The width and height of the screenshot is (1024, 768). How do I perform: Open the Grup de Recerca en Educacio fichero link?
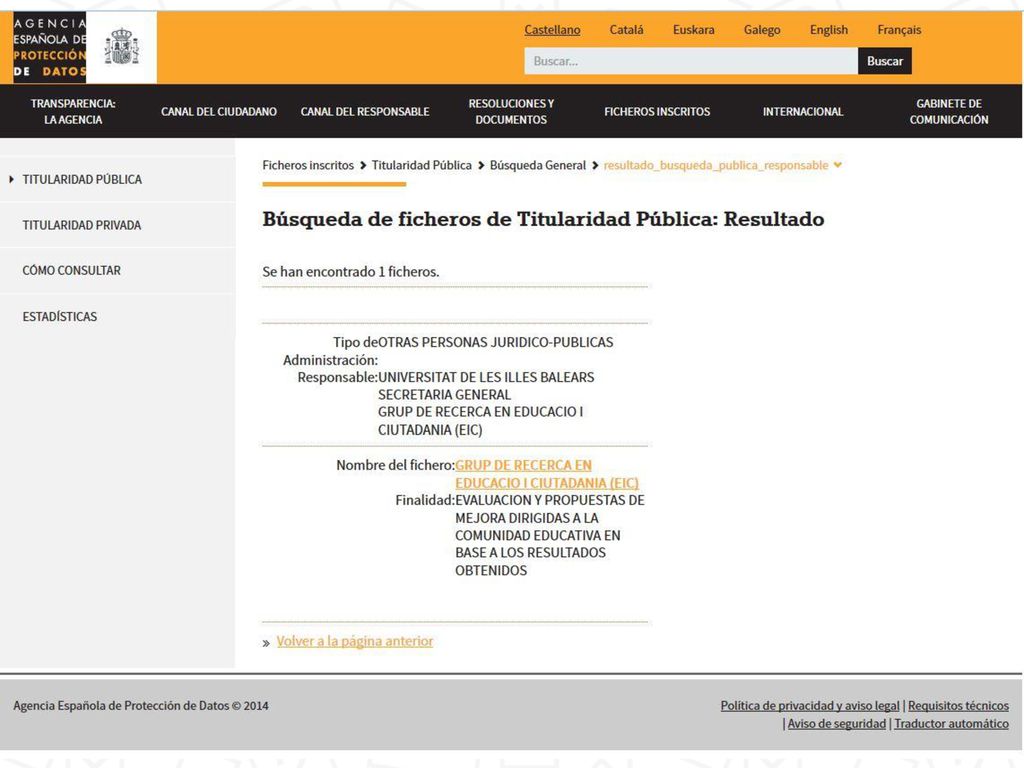[x=547, y=474]
